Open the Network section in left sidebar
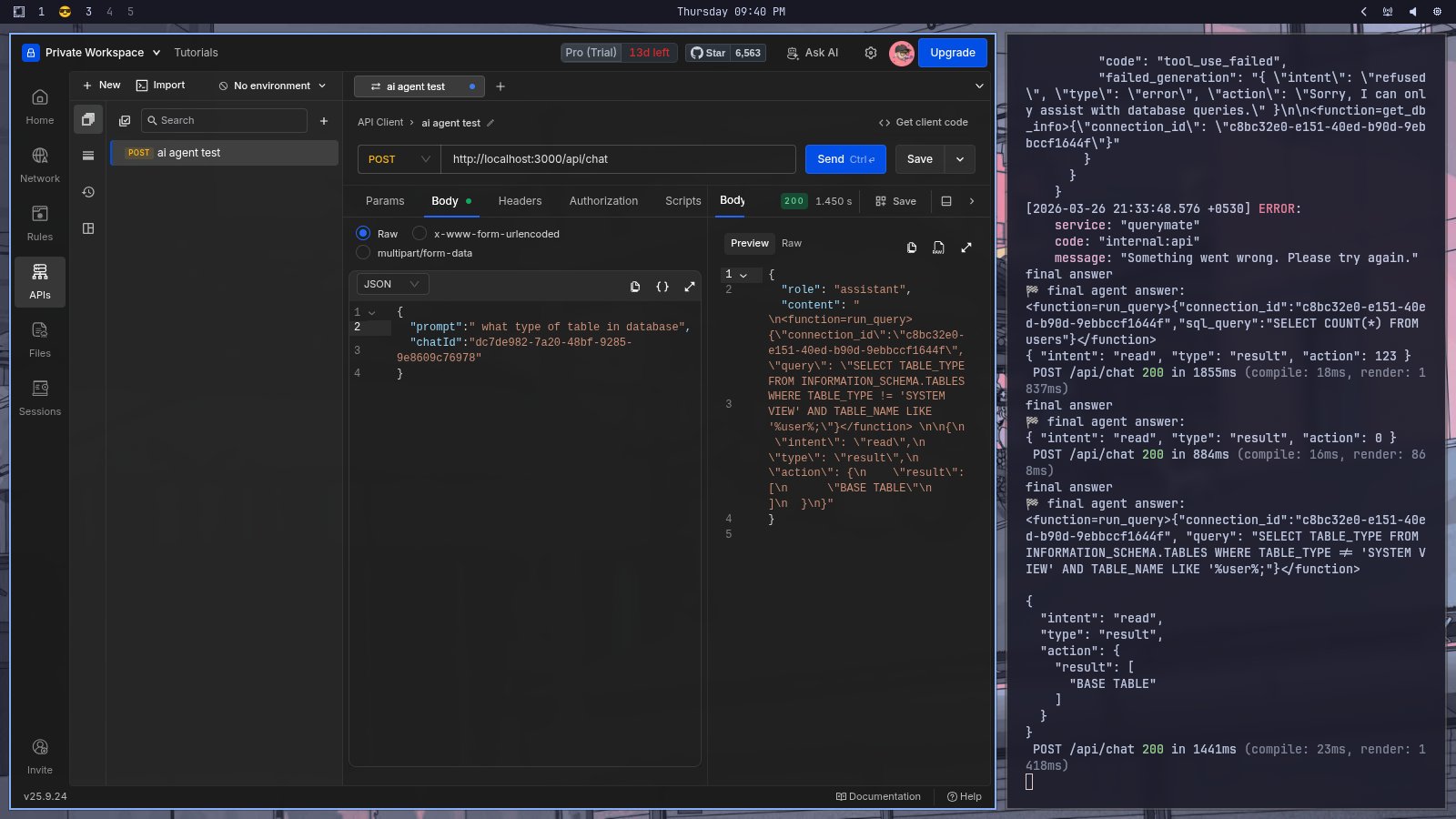 pyautogui.click(x=40, y=165)
